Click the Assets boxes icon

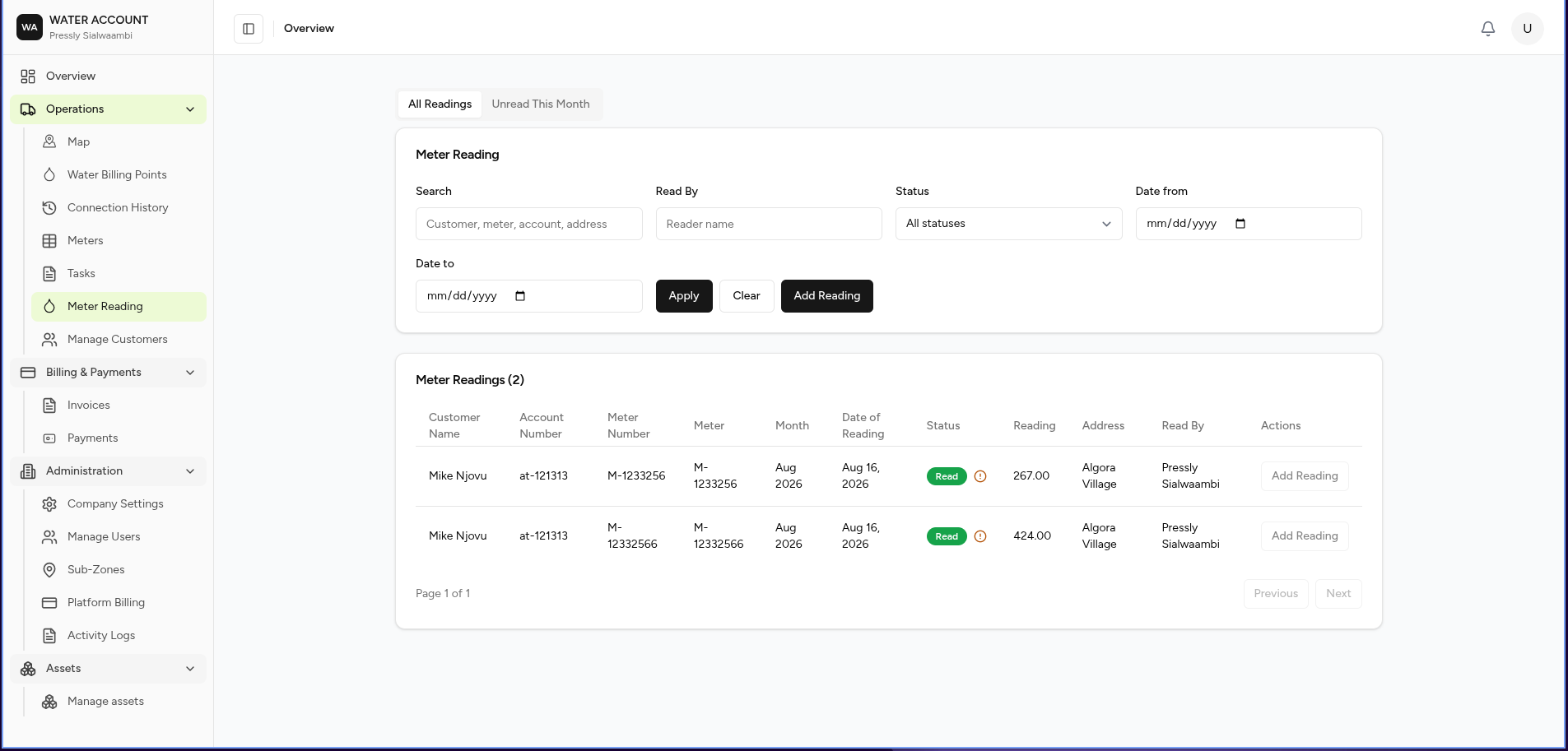pyautogui.click(x=28, y=669)
